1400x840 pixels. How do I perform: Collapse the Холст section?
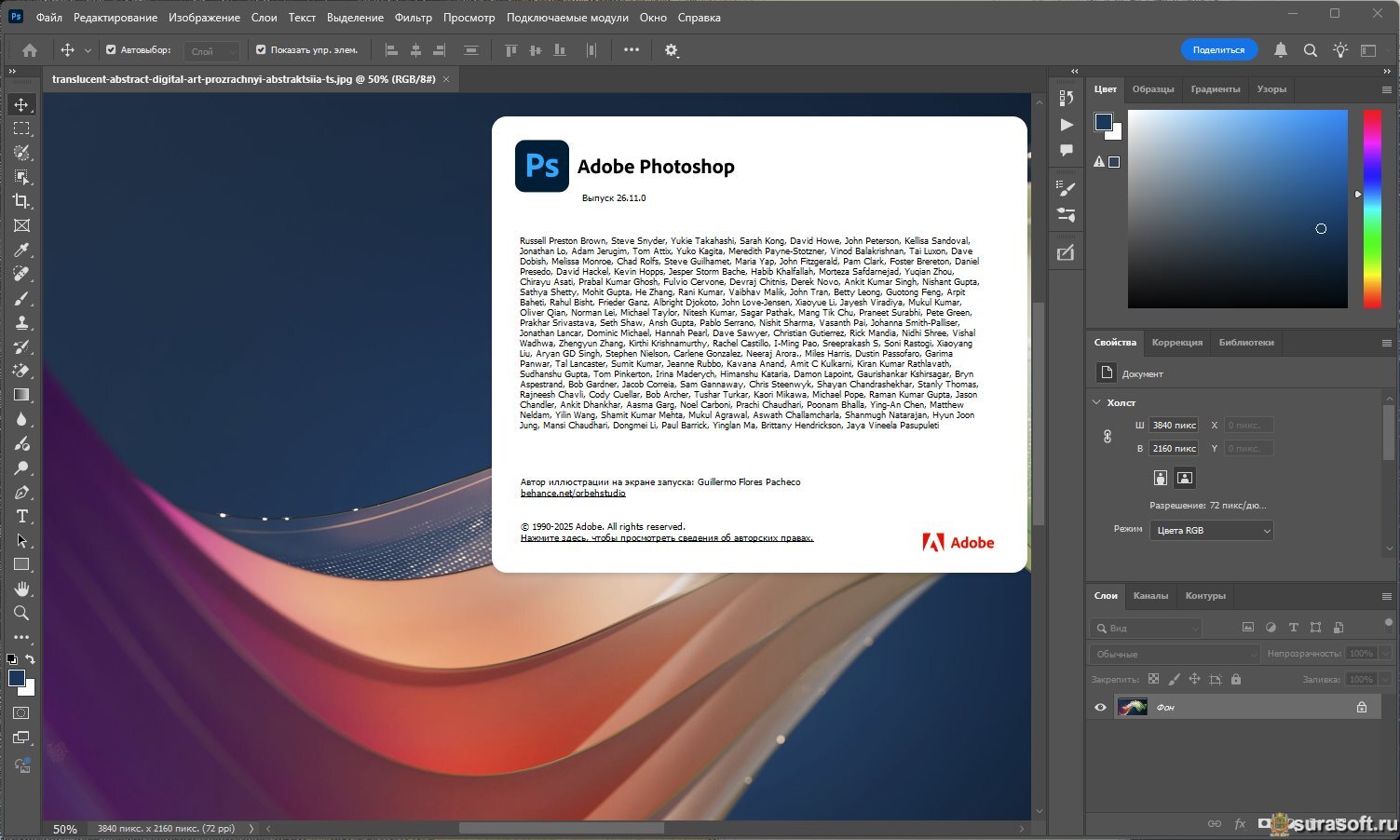pyautogui.click(x=1096, y=402)
